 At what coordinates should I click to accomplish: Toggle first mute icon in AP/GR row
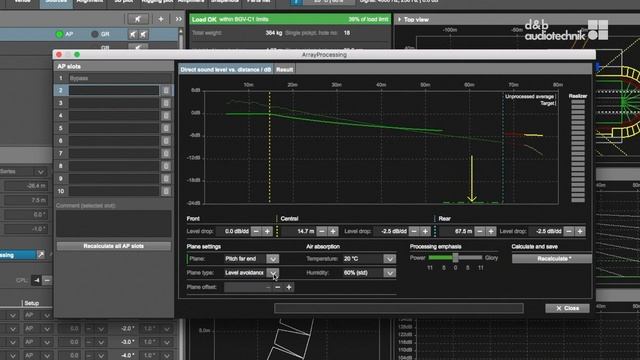(133, 34)
